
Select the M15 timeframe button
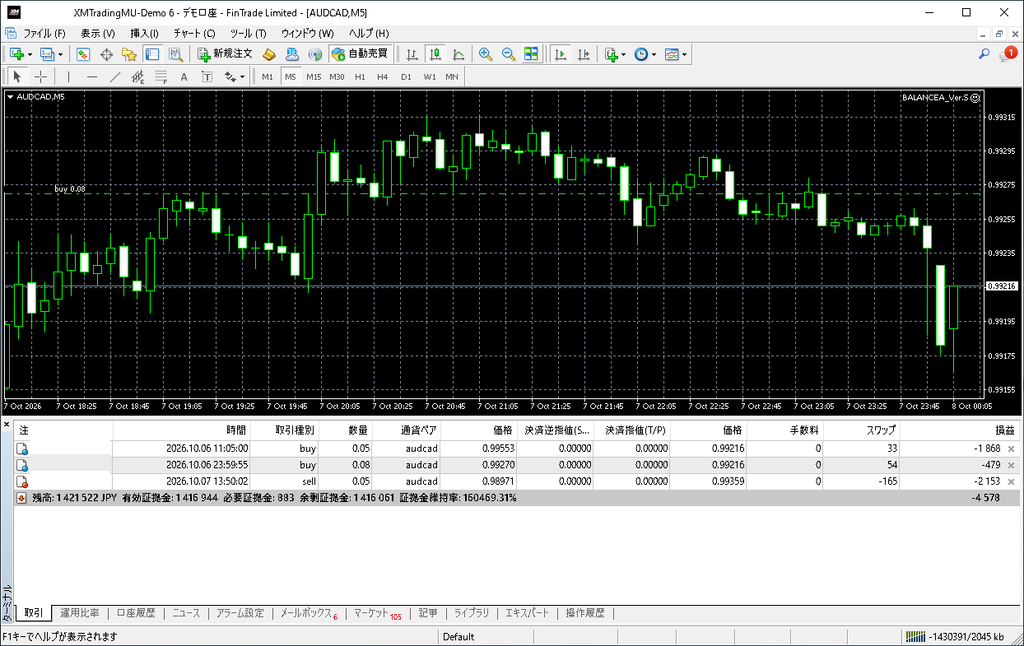coord(313,76)
